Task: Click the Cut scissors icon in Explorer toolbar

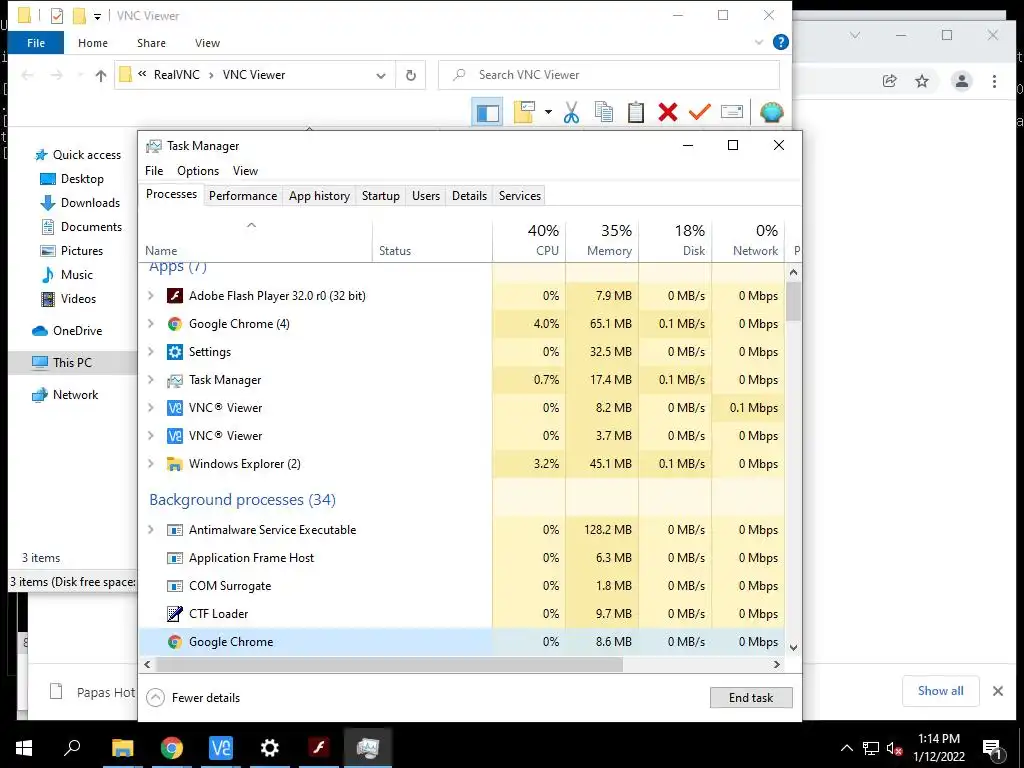Action: coord(571,112)
